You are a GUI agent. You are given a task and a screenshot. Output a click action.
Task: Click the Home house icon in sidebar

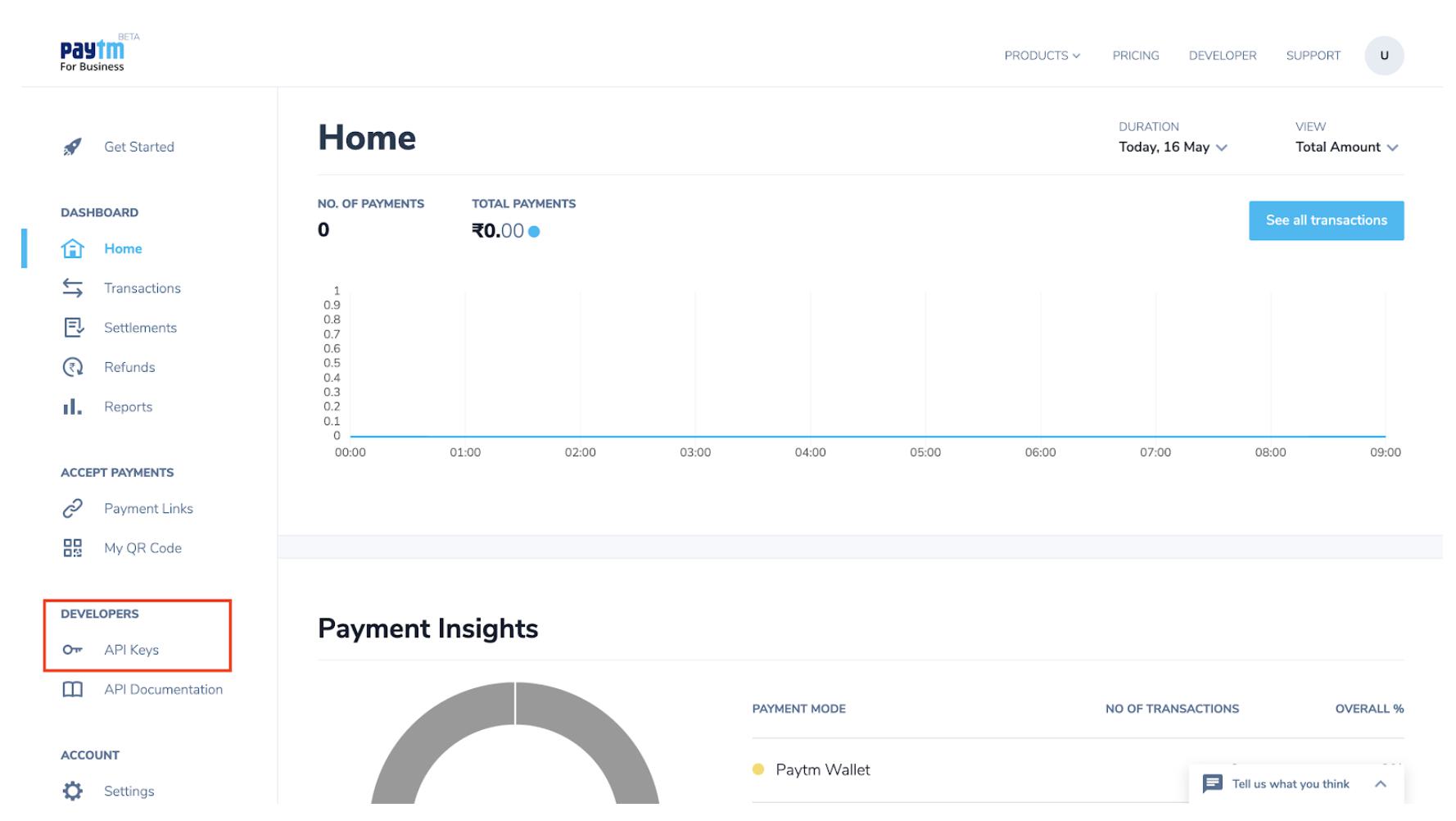[x=73, y=248]
